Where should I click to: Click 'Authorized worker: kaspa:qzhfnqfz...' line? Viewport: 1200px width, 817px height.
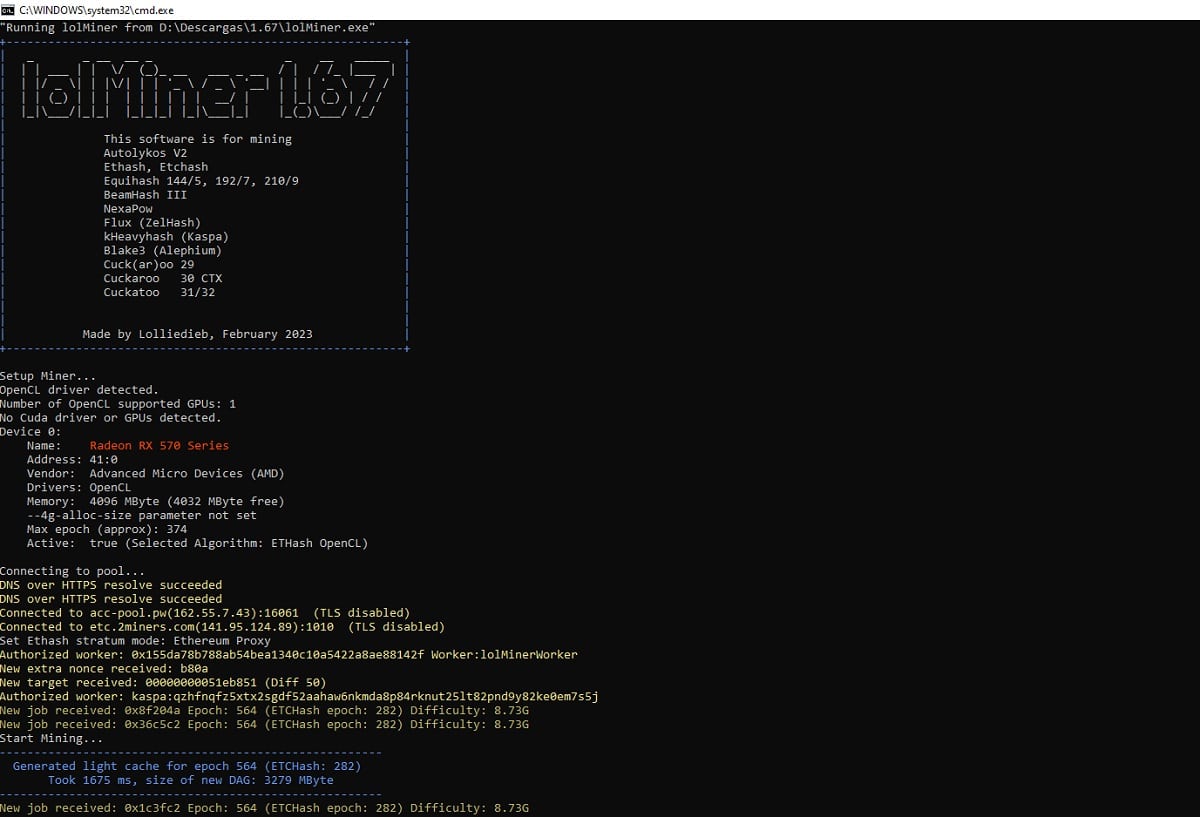[x=299, y=697]
